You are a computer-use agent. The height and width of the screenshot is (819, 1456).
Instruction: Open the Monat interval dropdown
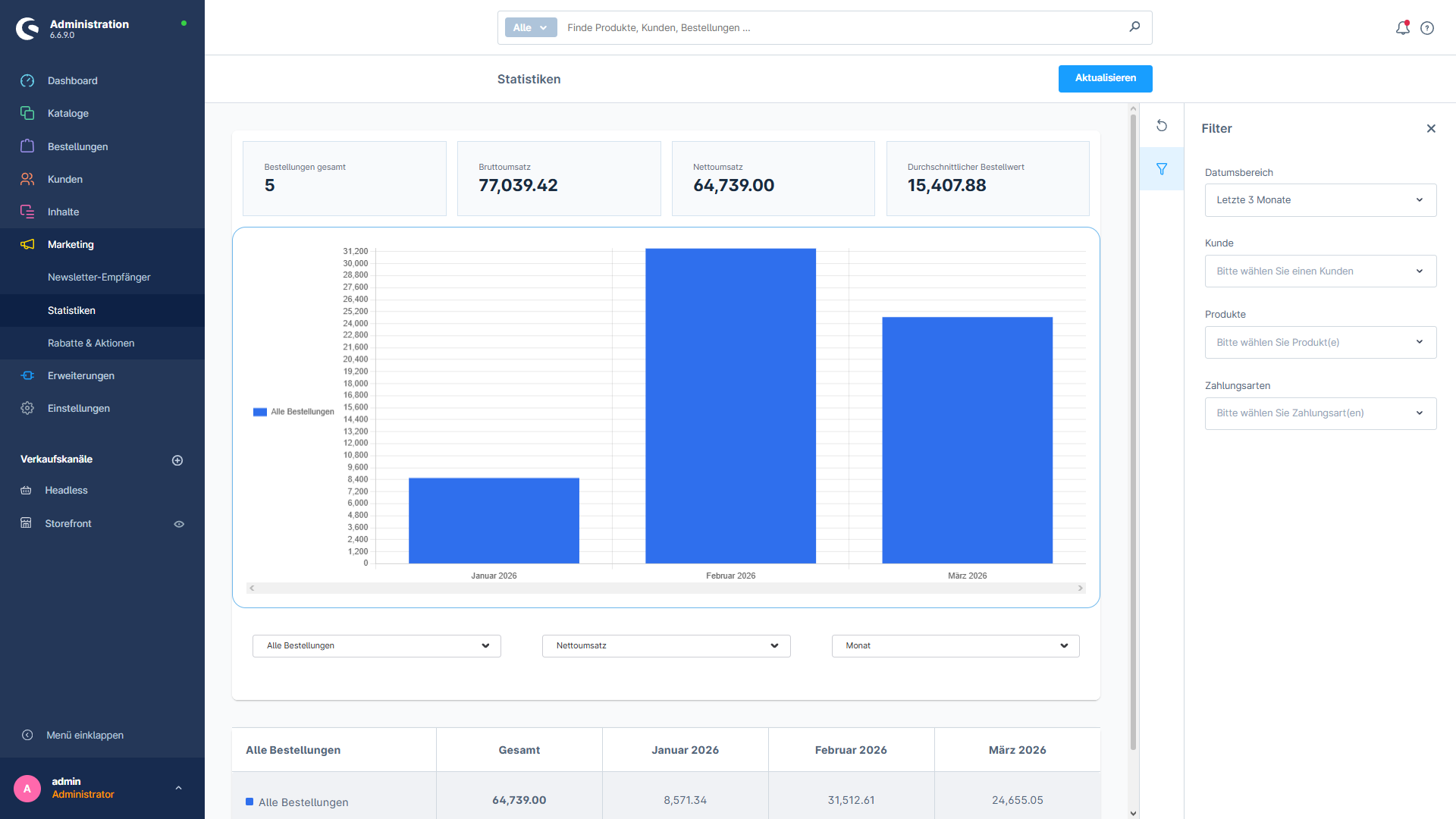955,646
